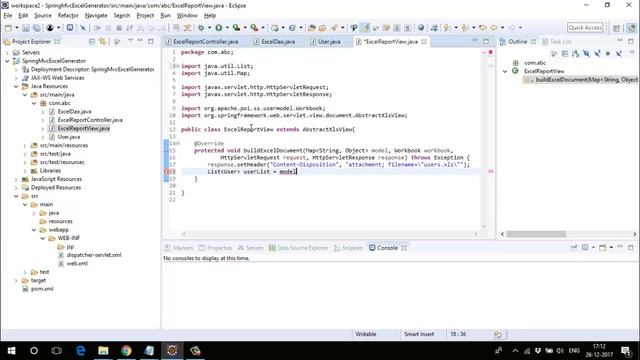Select pom.xml in Project Explorer

42,289
